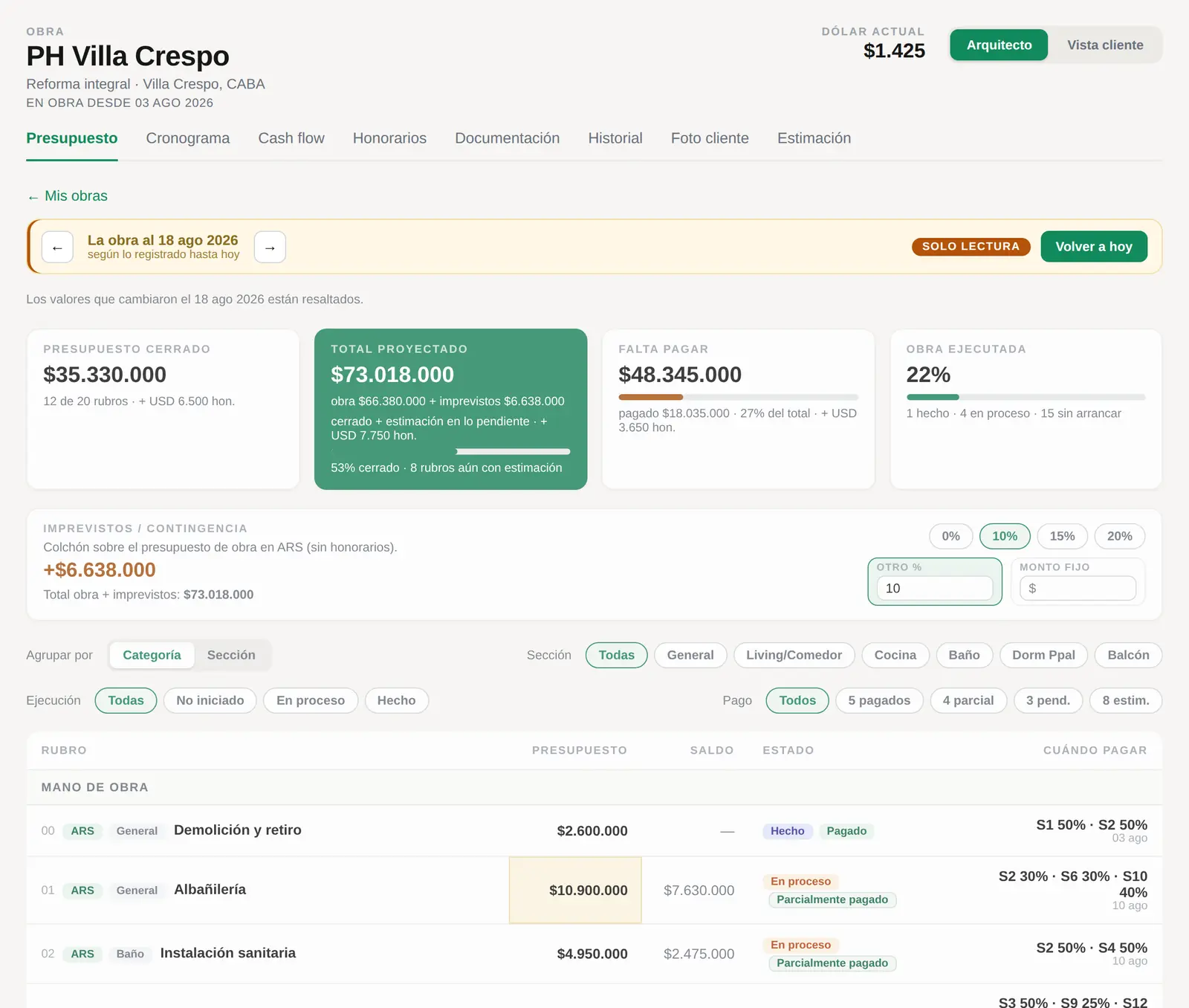Screen dimensions: 1189x1008
Task: Click Albañilería highlighted budget $10.900.000
Action: coord(575,891)
